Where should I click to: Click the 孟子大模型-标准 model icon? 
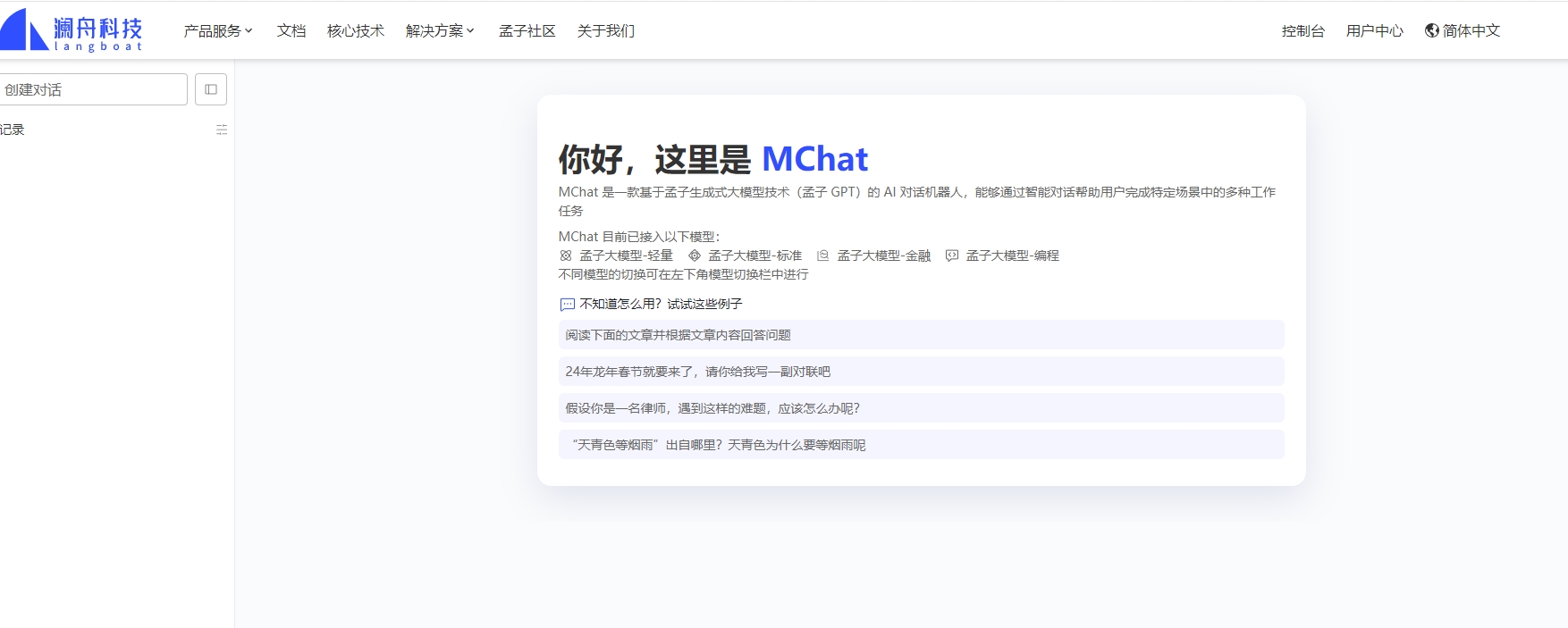(x=695, y=255)
